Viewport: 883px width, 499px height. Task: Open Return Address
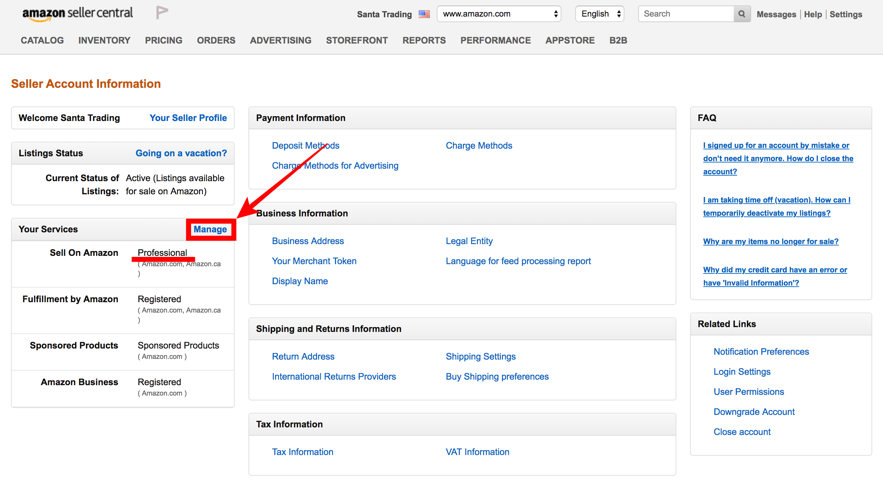pos(304,357)
